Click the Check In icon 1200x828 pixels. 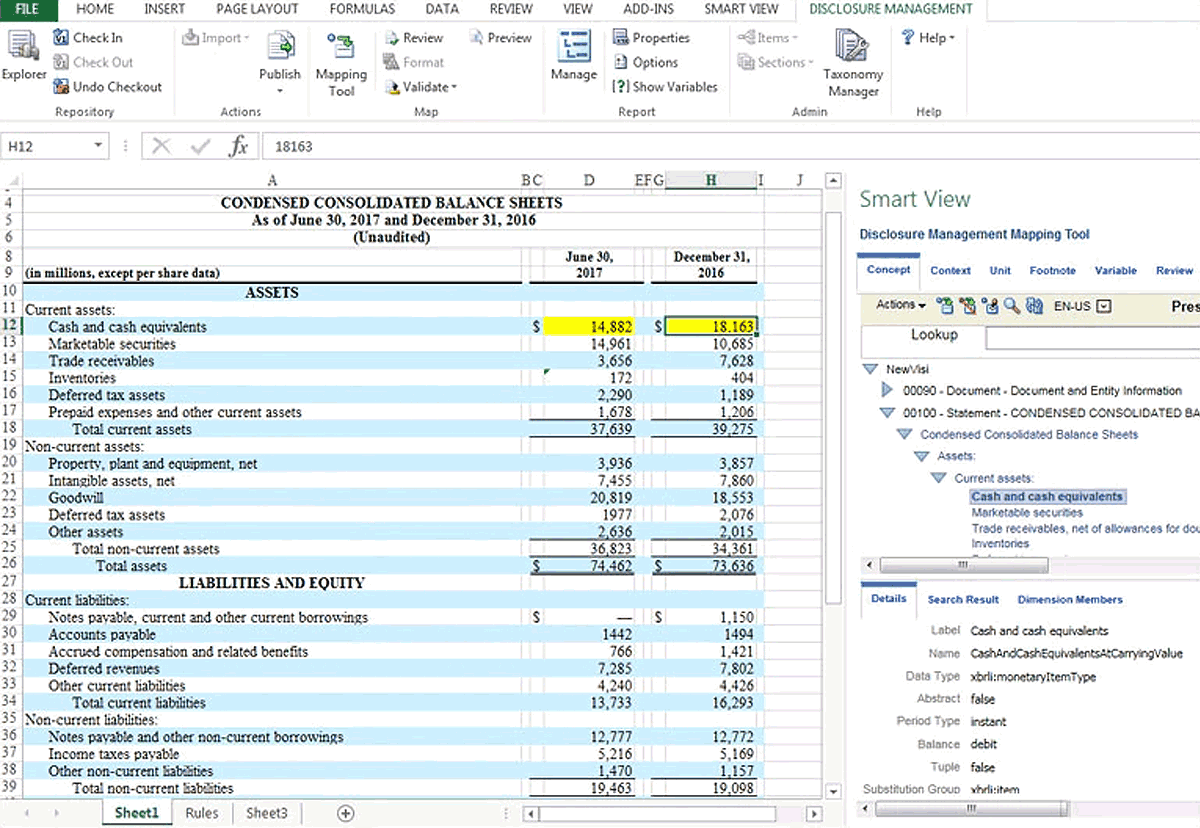point(62,38)
